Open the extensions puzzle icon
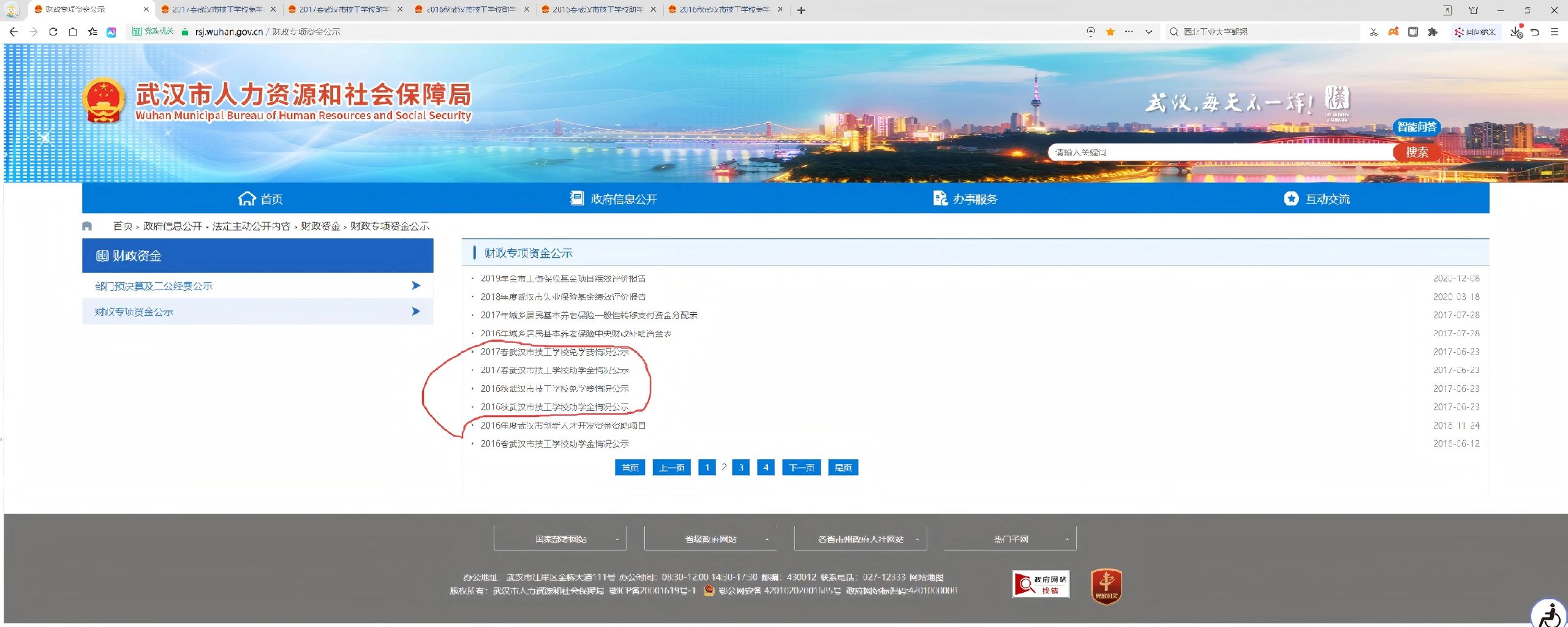 (x=1433, y=32)
